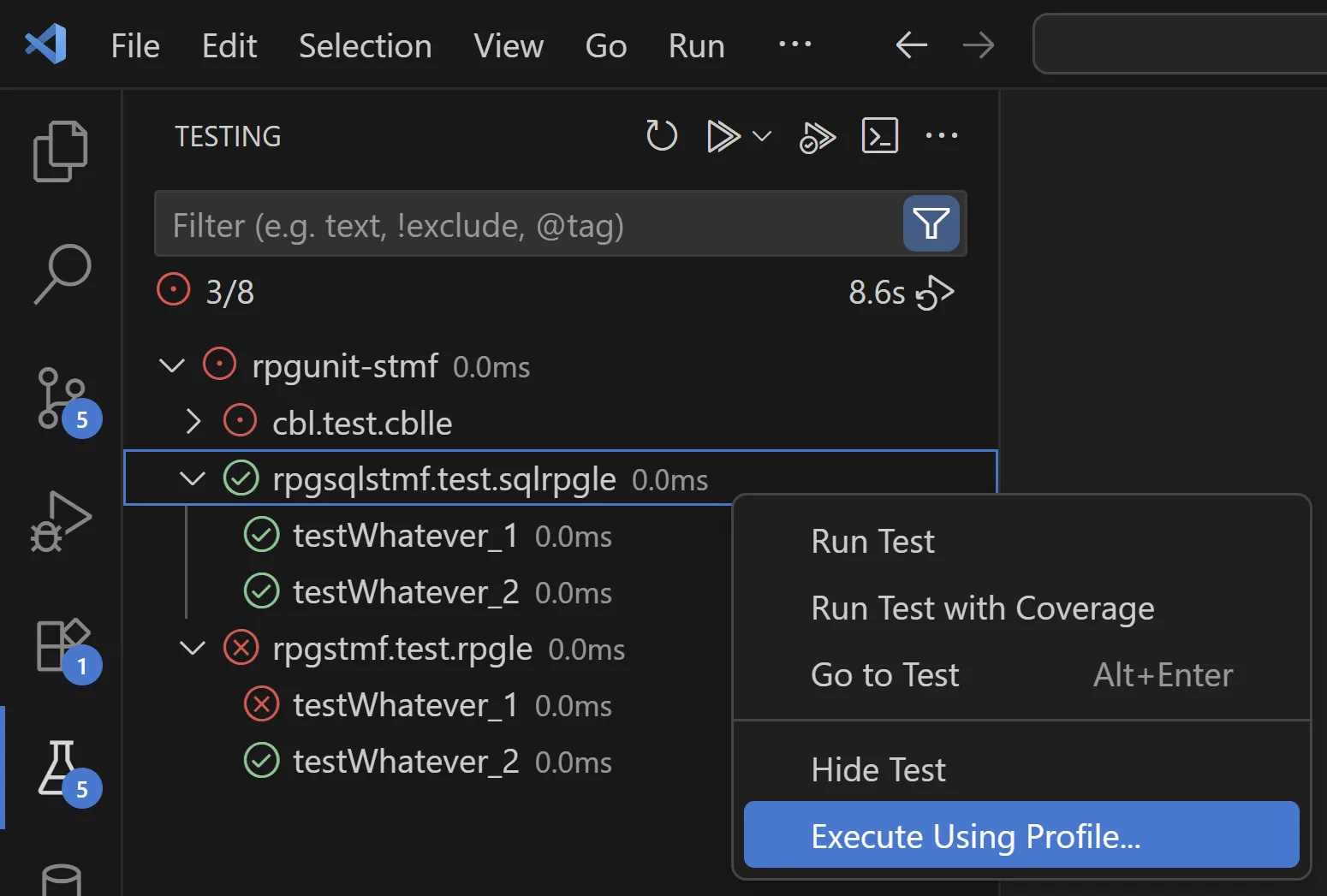
Task: Open Source Control view with 5 badge
Action: 62,399
